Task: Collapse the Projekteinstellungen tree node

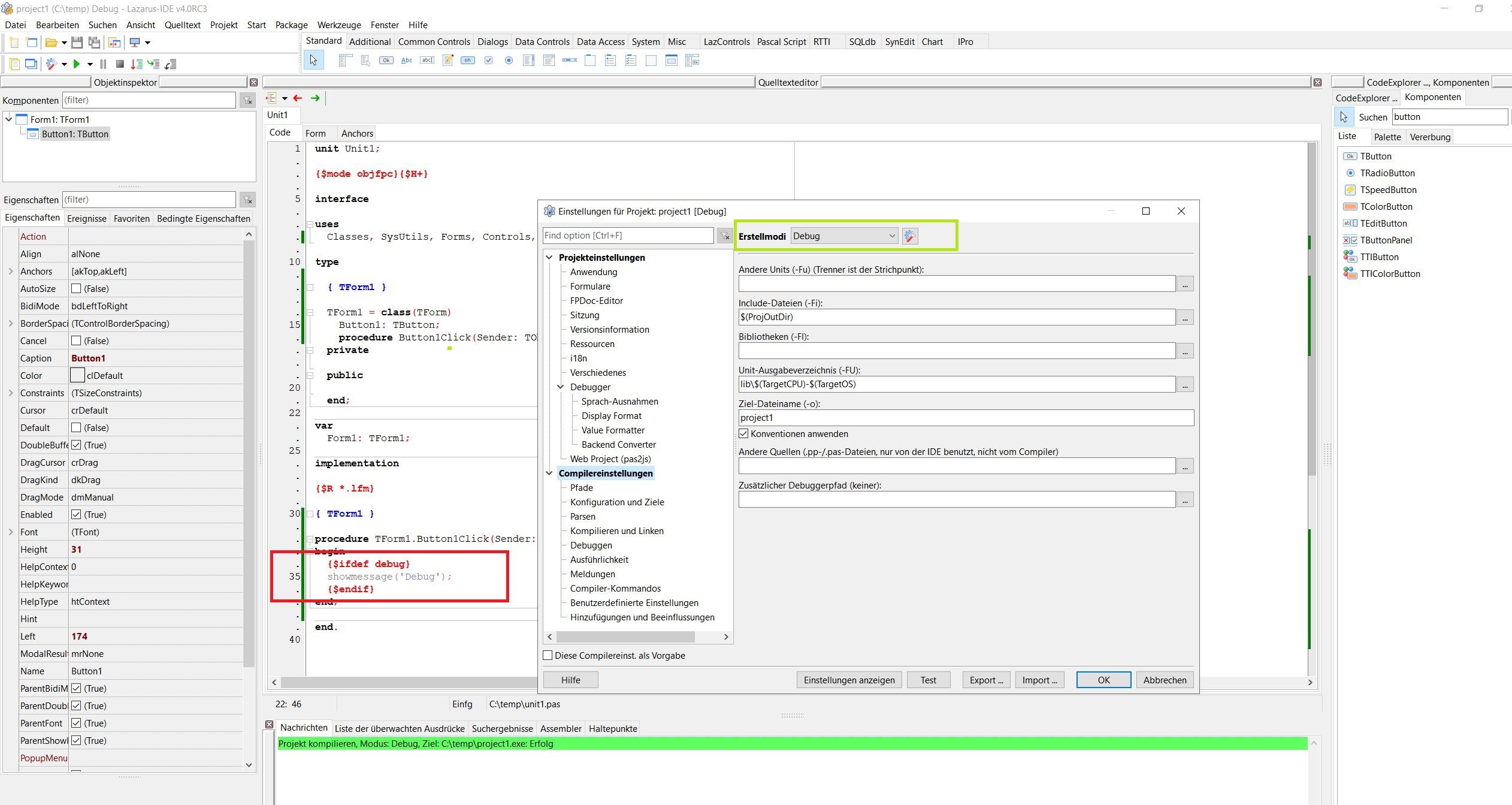Action: 549,257
